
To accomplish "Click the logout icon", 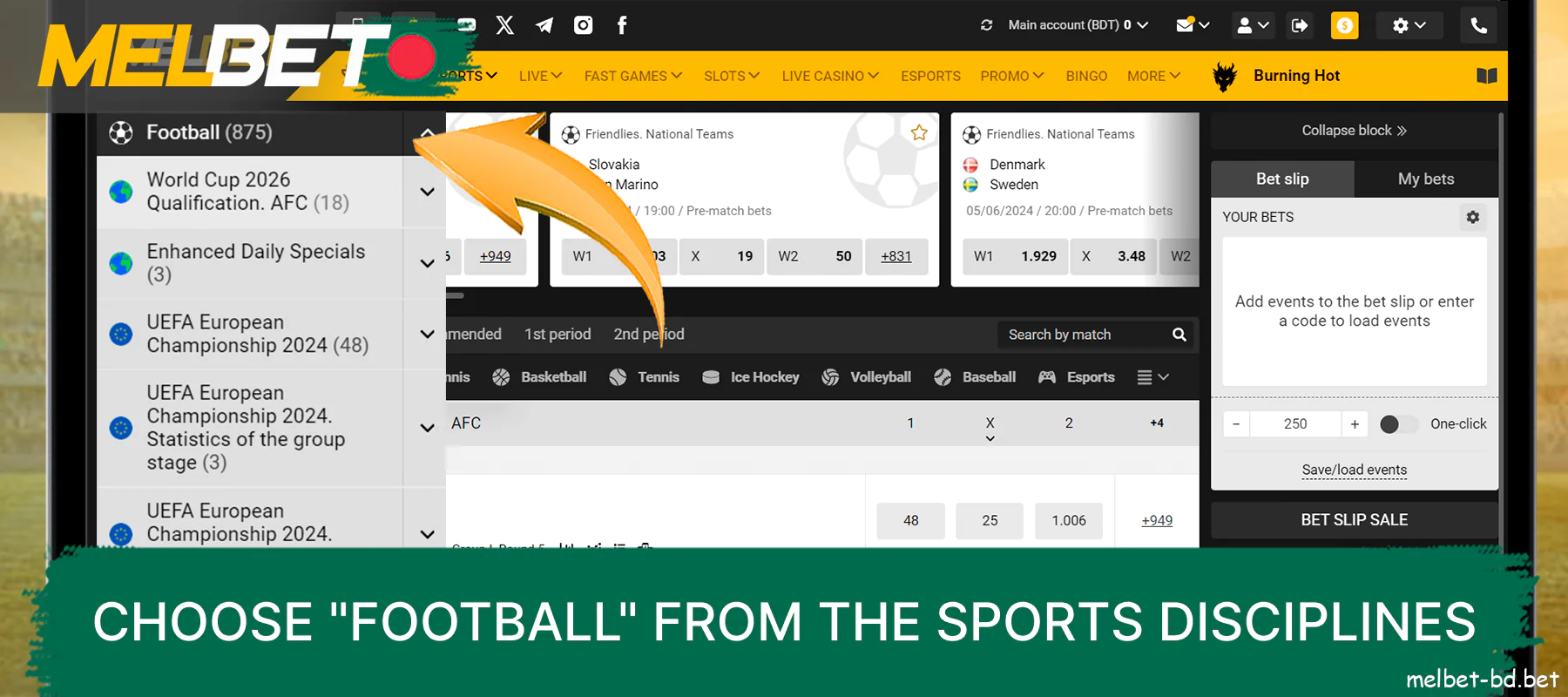I will coord(1300,25).
